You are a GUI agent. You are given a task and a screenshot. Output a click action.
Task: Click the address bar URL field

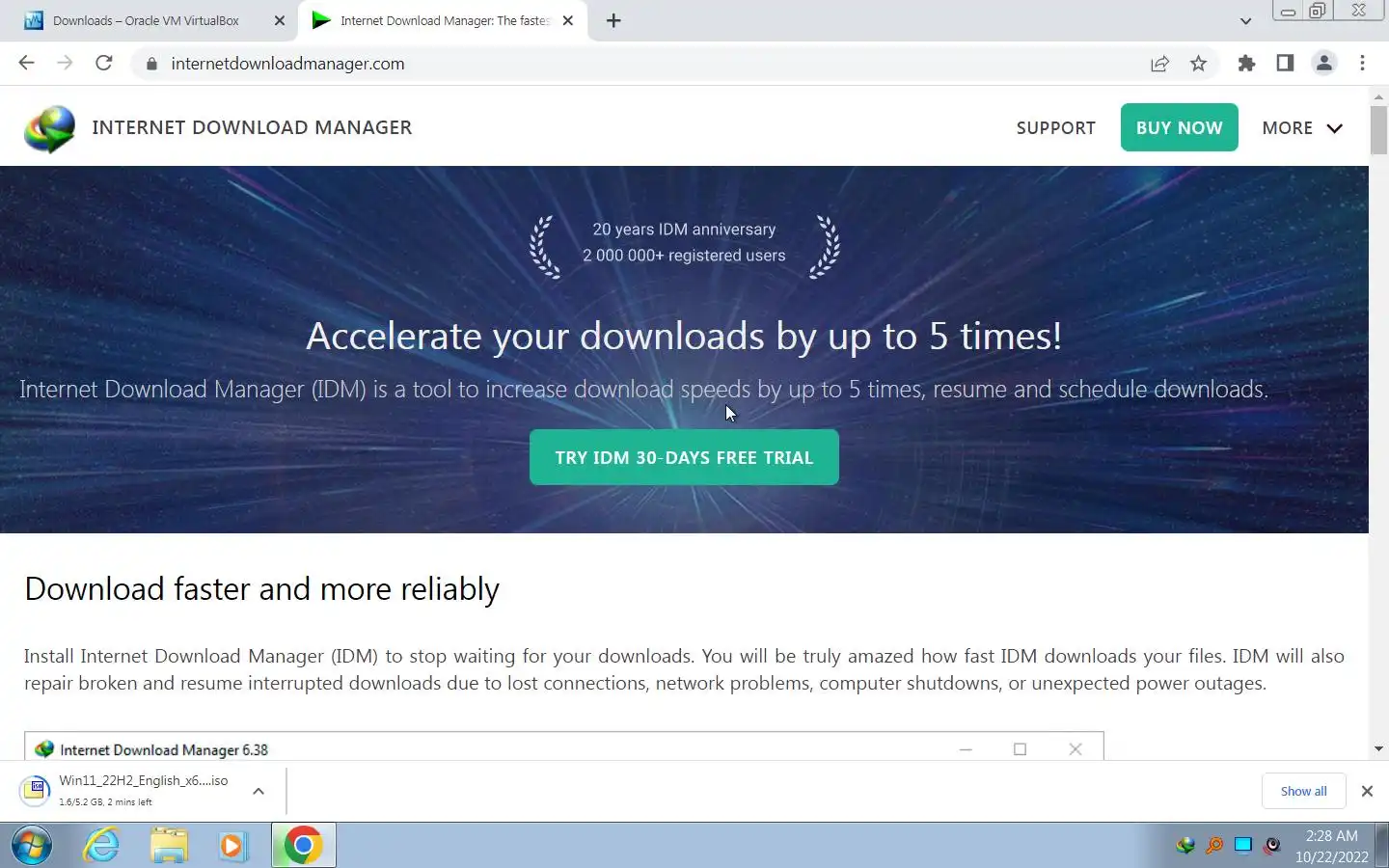[x=637, y=64]
